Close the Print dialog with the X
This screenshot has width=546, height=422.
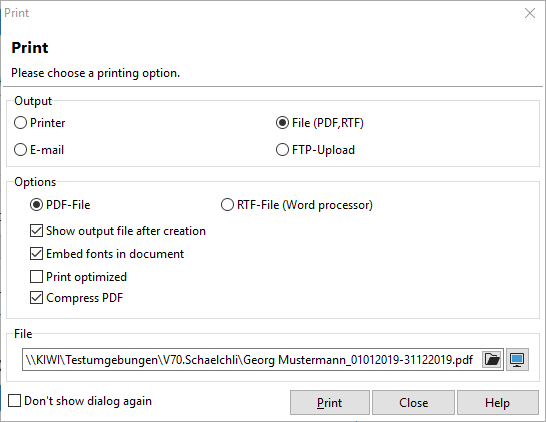pos(530,13)
